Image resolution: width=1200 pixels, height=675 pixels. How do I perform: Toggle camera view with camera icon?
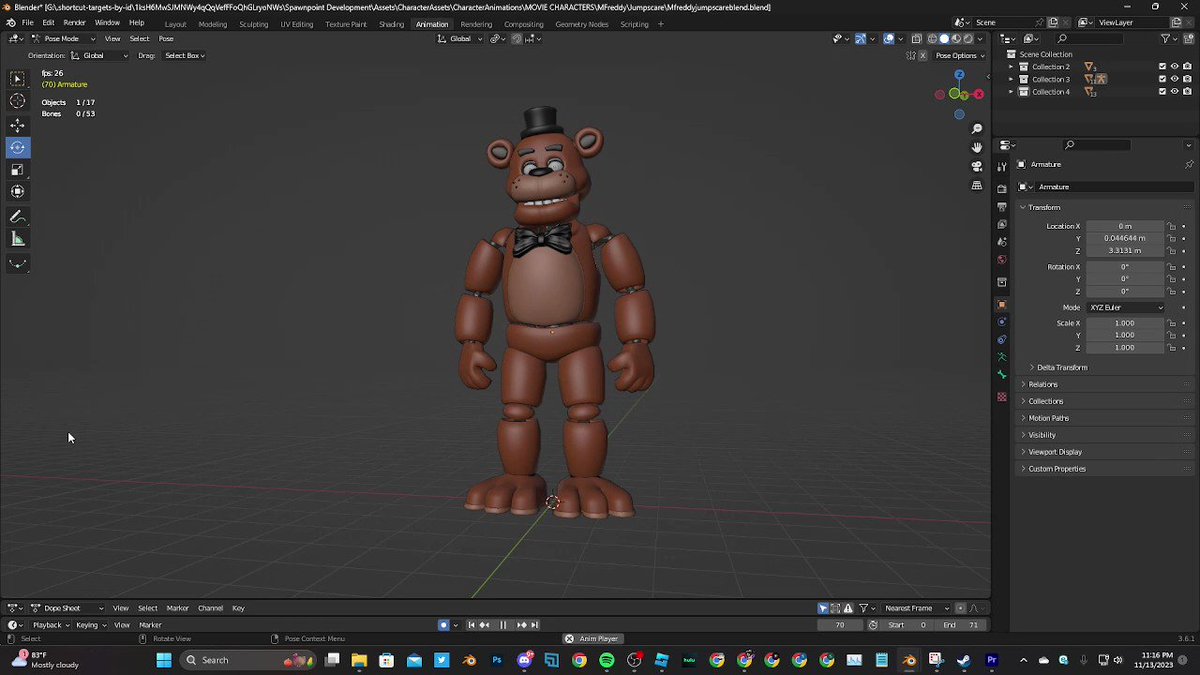(977, 166)
